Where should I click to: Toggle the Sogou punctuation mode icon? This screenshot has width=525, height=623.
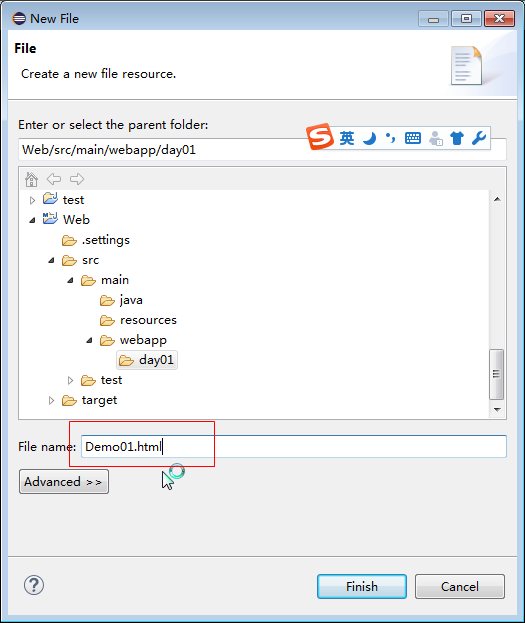click(x=391, y=138)
